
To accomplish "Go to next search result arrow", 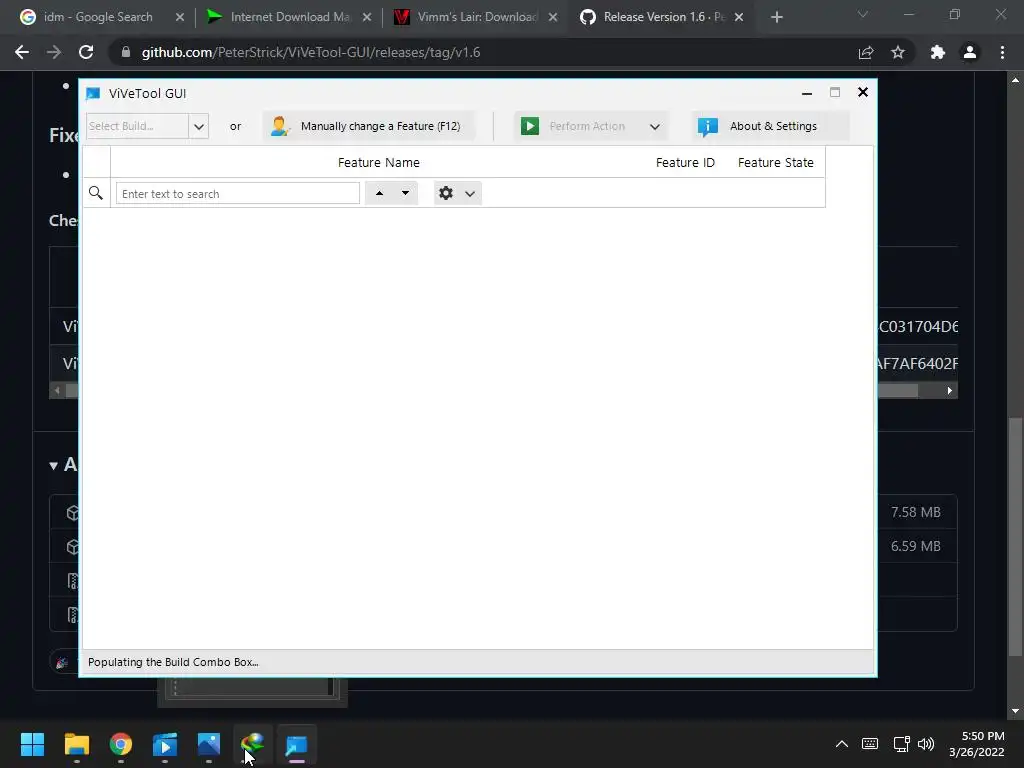I will click(406, 193).
